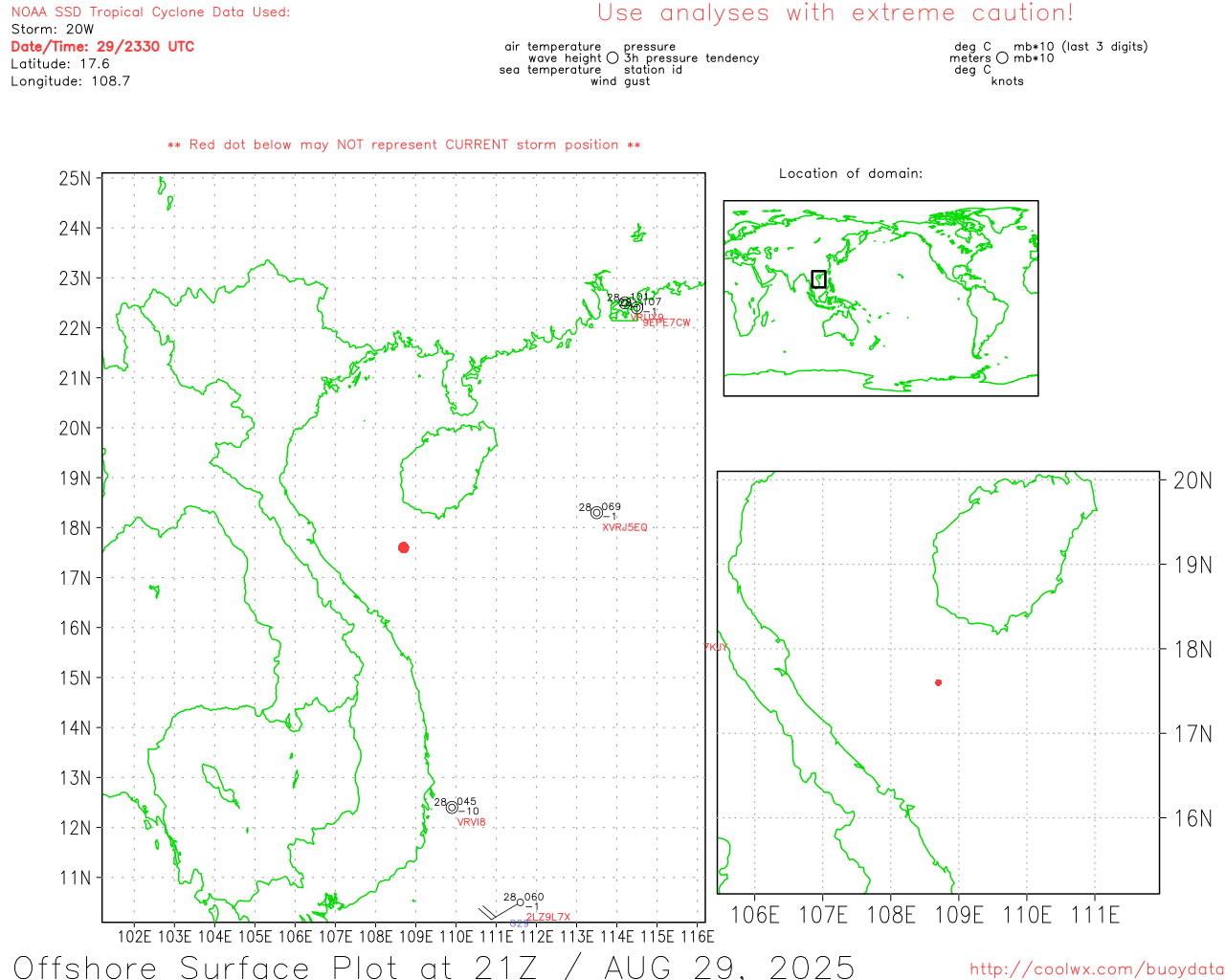
Task: Click station id 9EPE7CW label
Action: (x=666, y=323)
